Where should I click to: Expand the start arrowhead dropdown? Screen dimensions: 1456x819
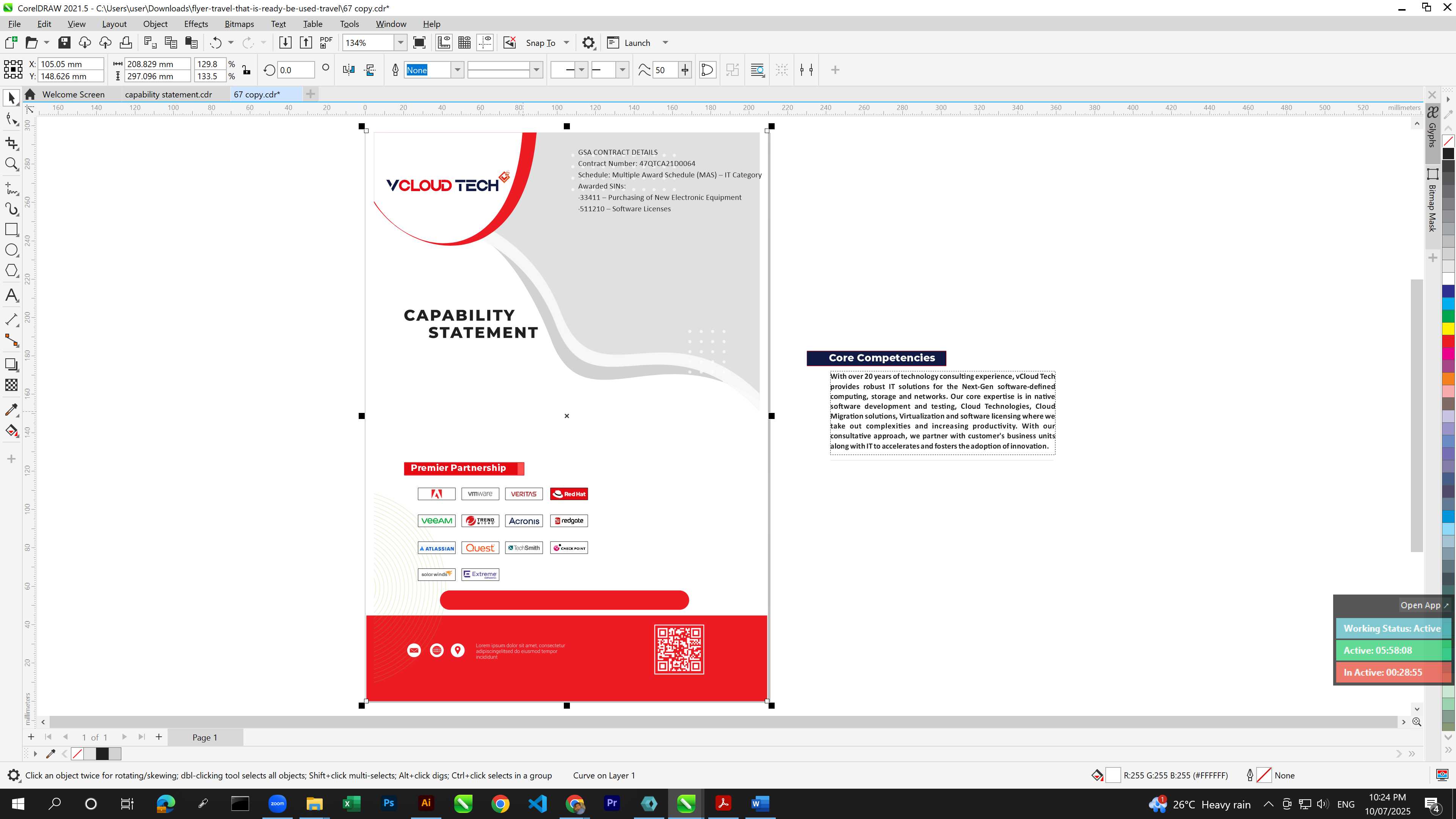tap(582, 70)
